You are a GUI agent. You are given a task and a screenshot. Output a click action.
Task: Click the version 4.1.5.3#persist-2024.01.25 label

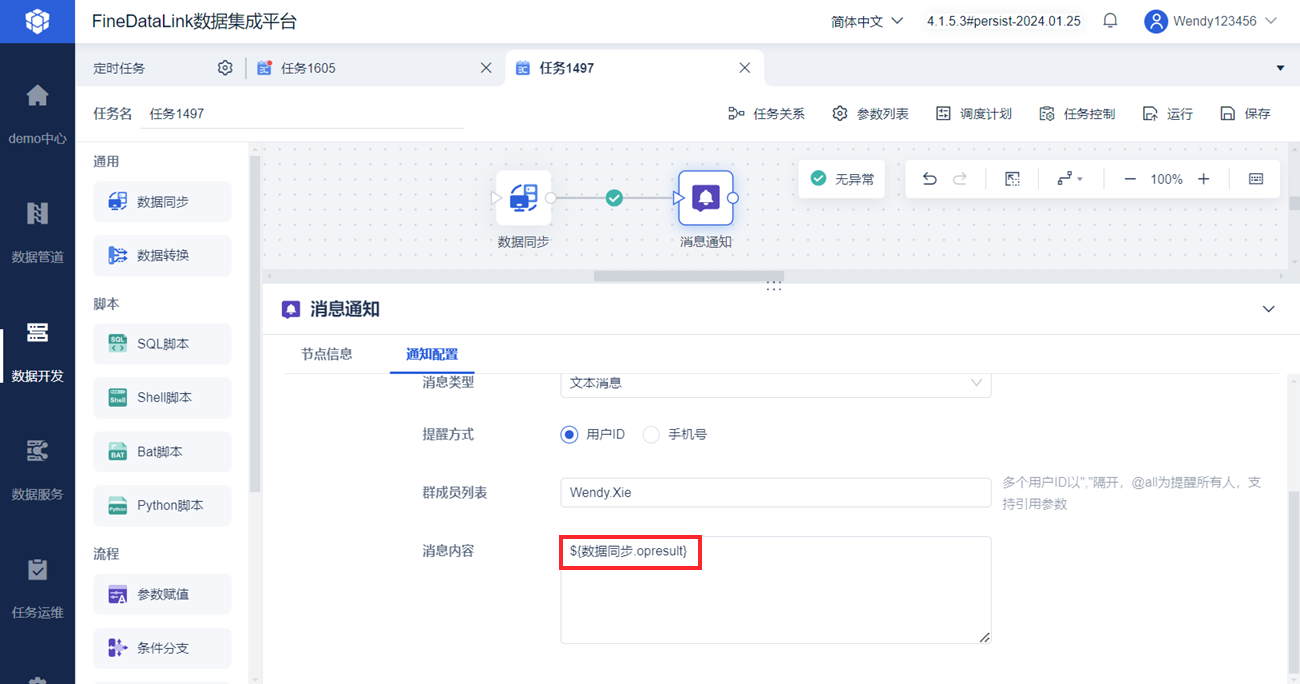click(x=1004, y=21)
